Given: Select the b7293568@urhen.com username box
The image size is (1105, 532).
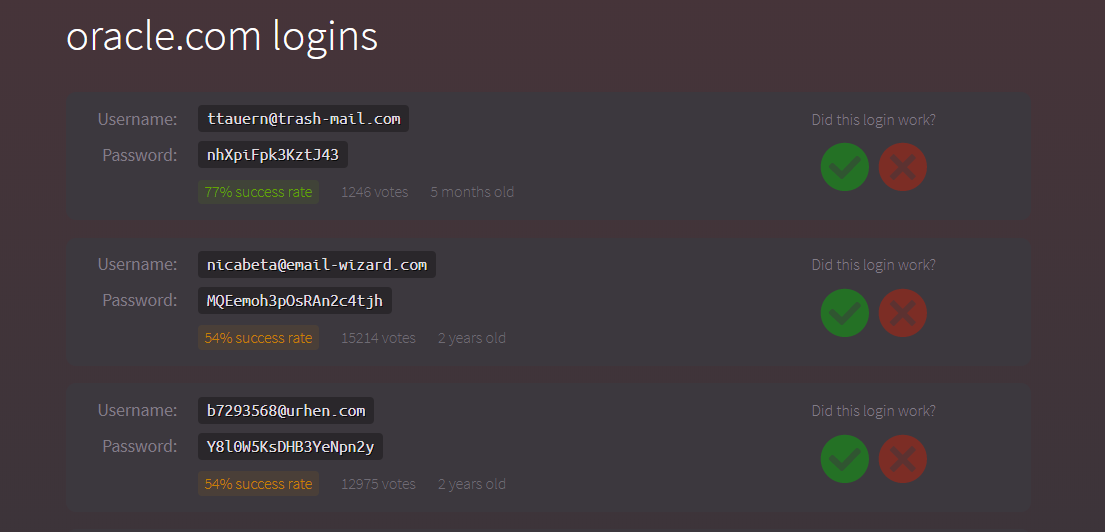Looking at the screenshot, I should point(286,410).
